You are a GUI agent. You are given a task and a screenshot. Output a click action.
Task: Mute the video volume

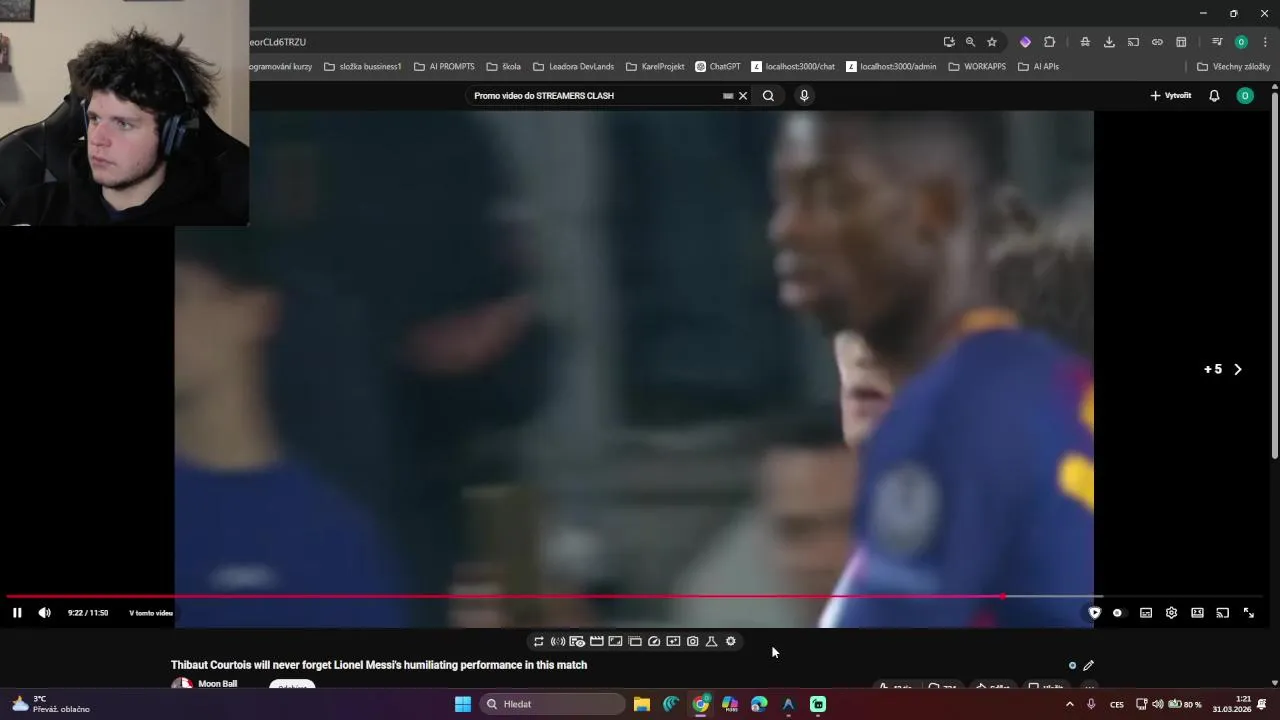click(x=44, y=613)
